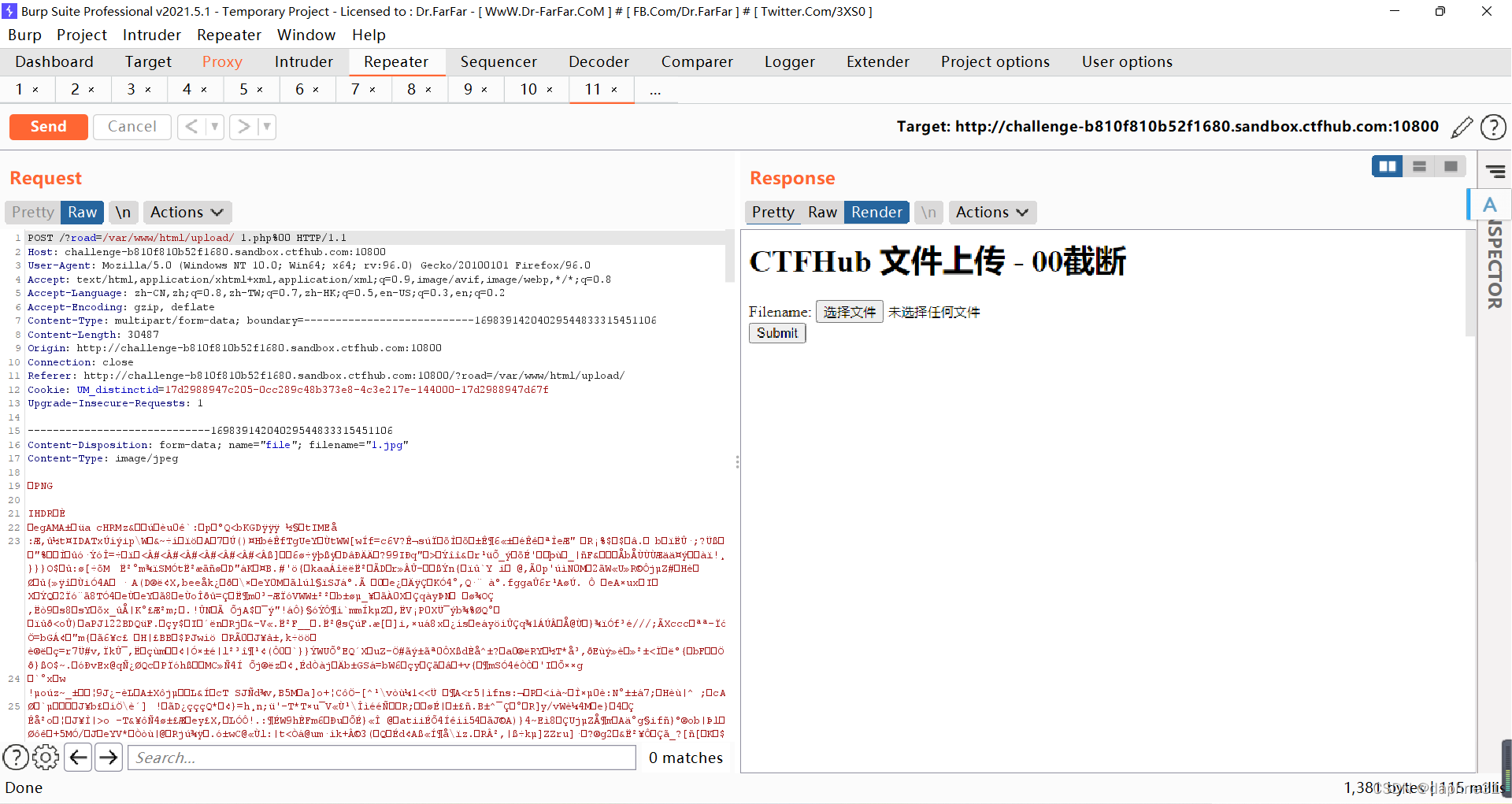Open the Inspector panel menu icon
Image resolution: width=1512 pixels, height=804 pixels.
[1495, 171]
